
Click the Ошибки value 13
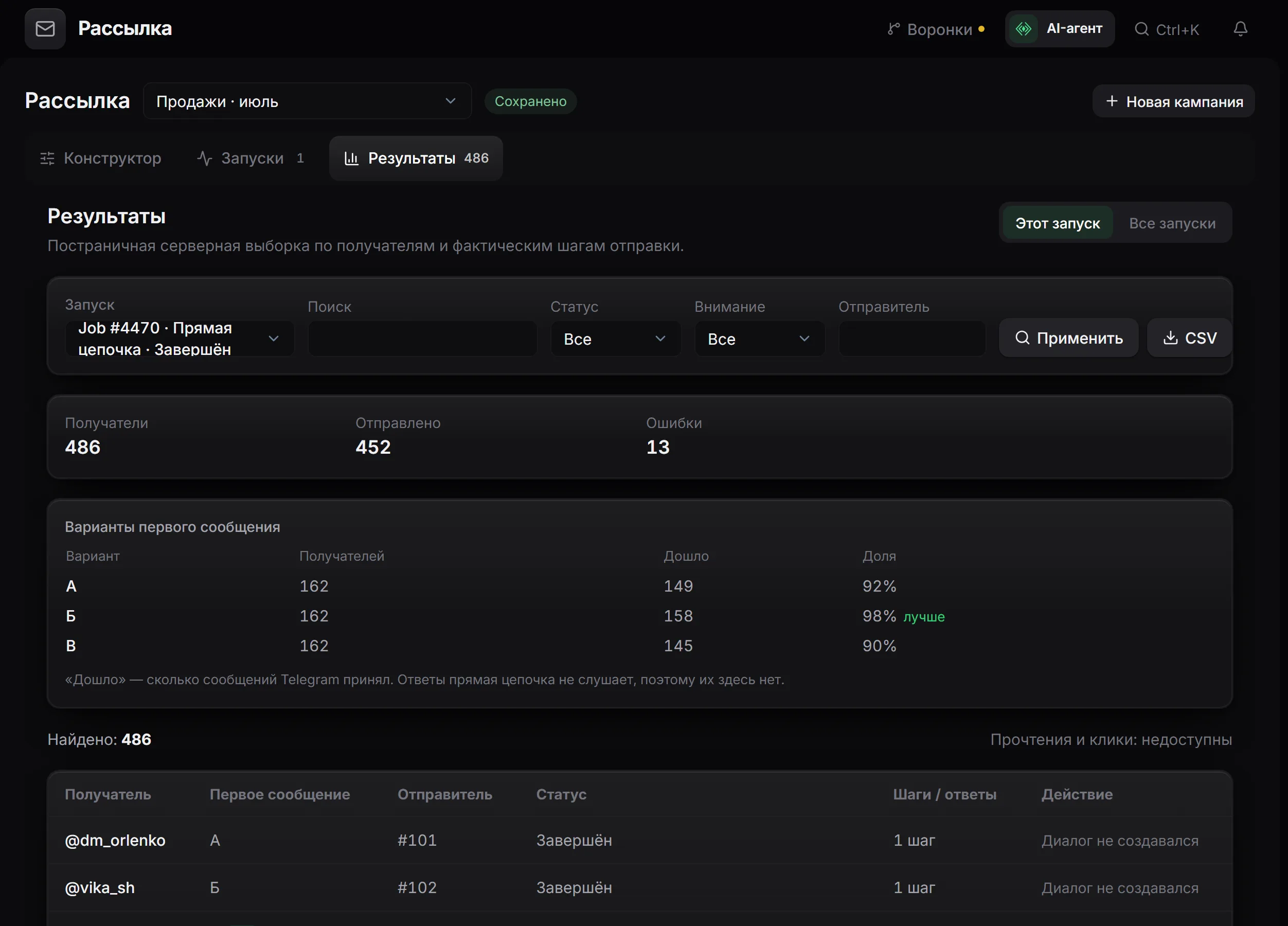tap(657, 447)
